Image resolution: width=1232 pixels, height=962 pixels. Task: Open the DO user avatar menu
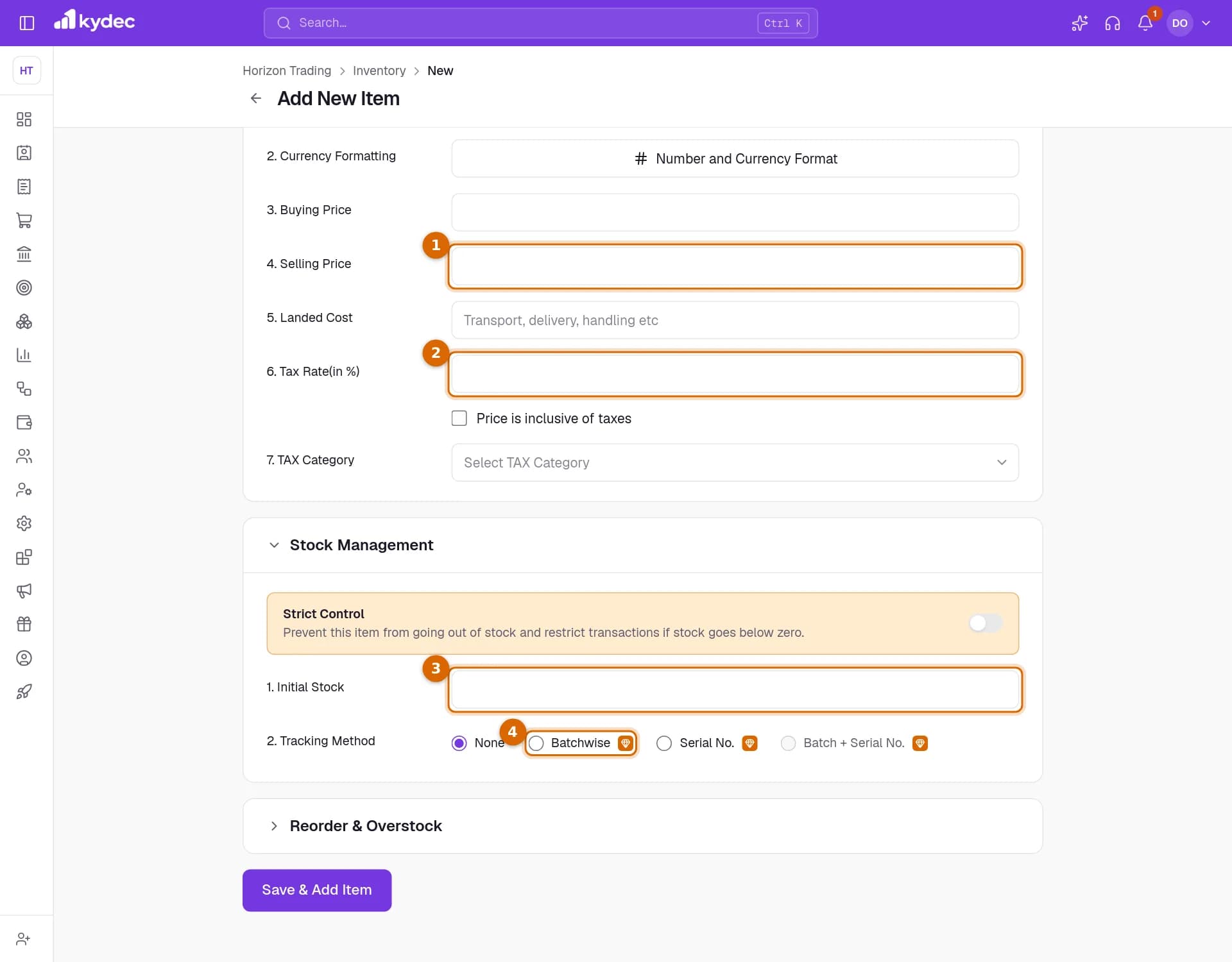tap(1179, 23)
